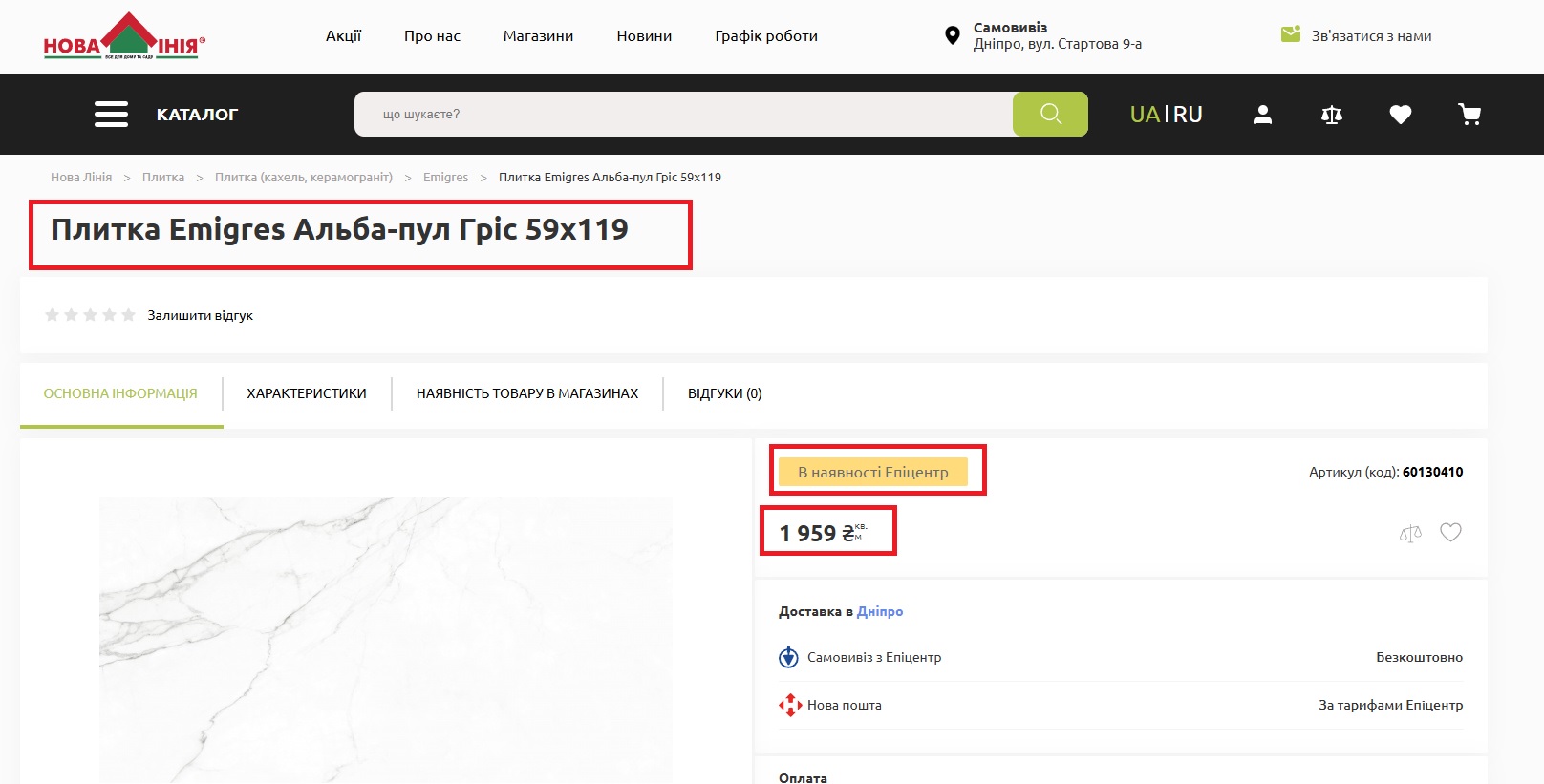Click the Епіцентр pickup icon
Screen dimensions: 1544x784
788,657
